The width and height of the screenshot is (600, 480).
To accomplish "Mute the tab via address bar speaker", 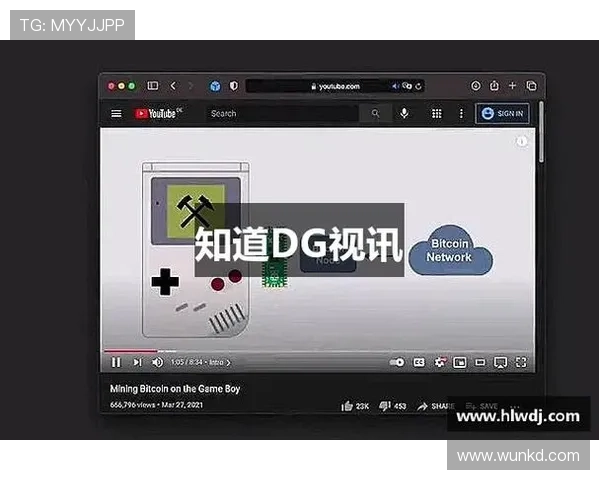I will point(395,86).
